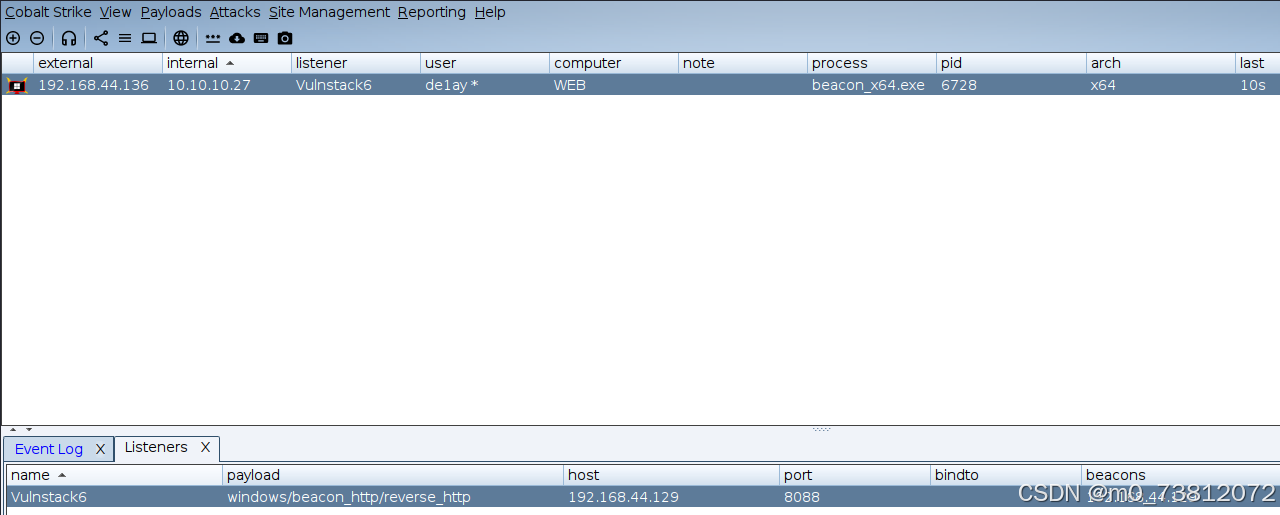Select user cell de1ay *
The image size is (1280, 515).
[485, 85]
